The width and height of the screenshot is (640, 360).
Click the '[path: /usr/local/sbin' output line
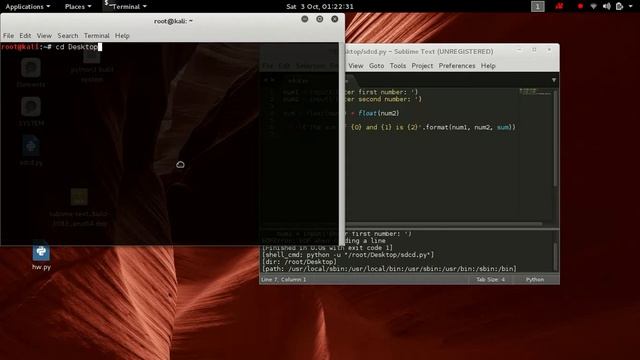[389, 269]
